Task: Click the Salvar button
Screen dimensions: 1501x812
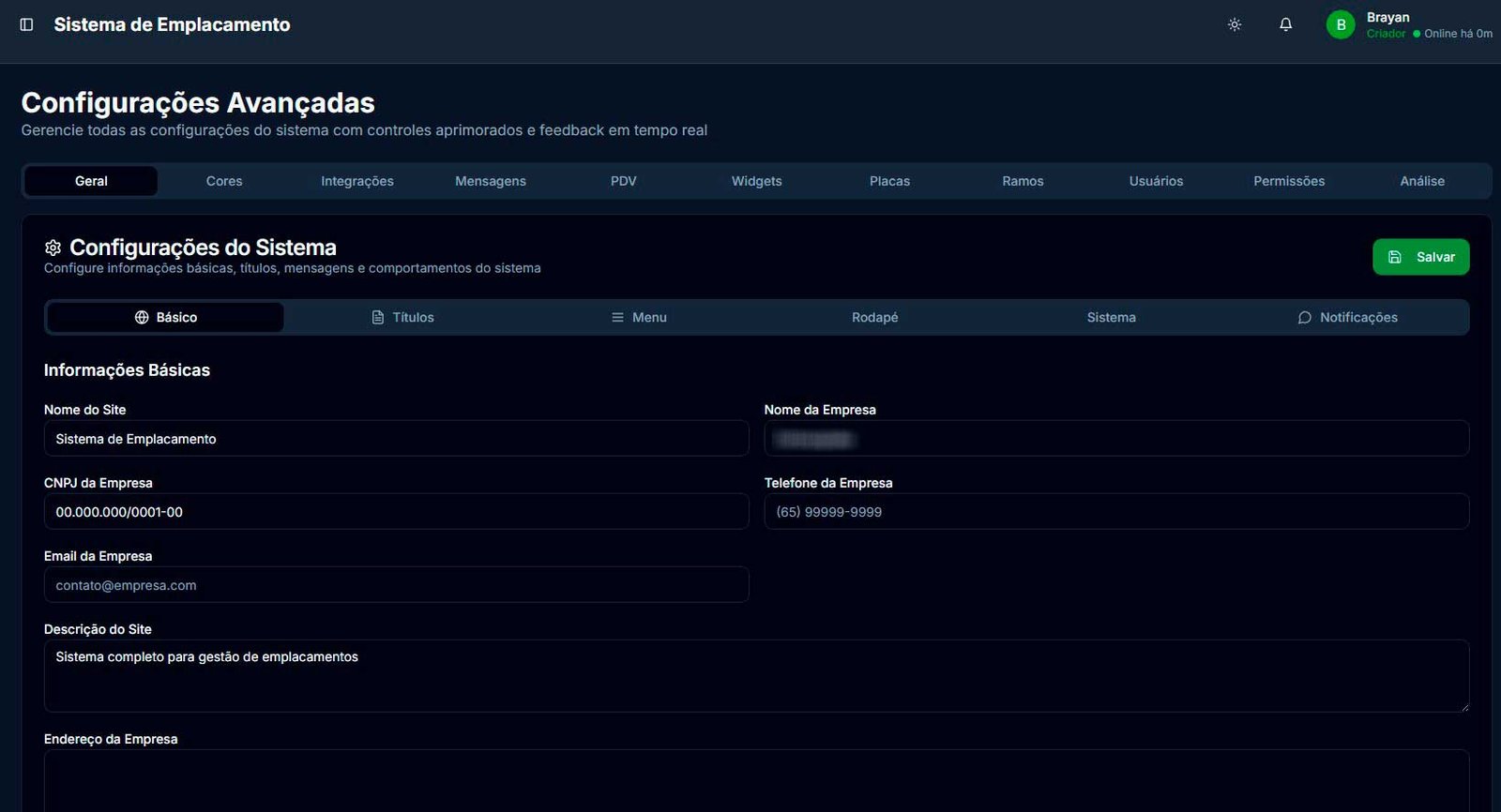Action: tap(1420, 257)
